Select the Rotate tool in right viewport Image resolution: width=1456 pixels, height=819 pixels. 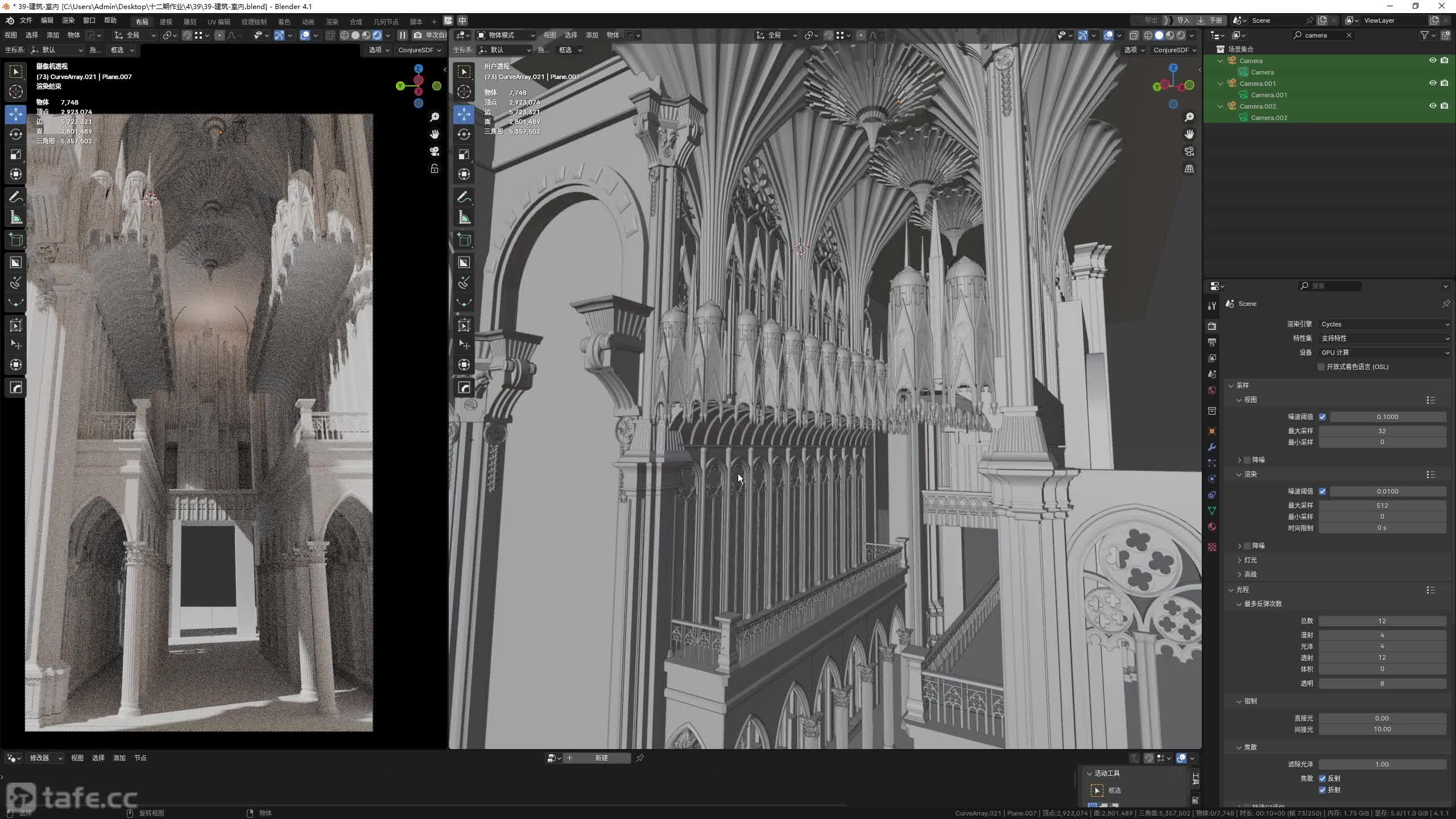[464, 134]
